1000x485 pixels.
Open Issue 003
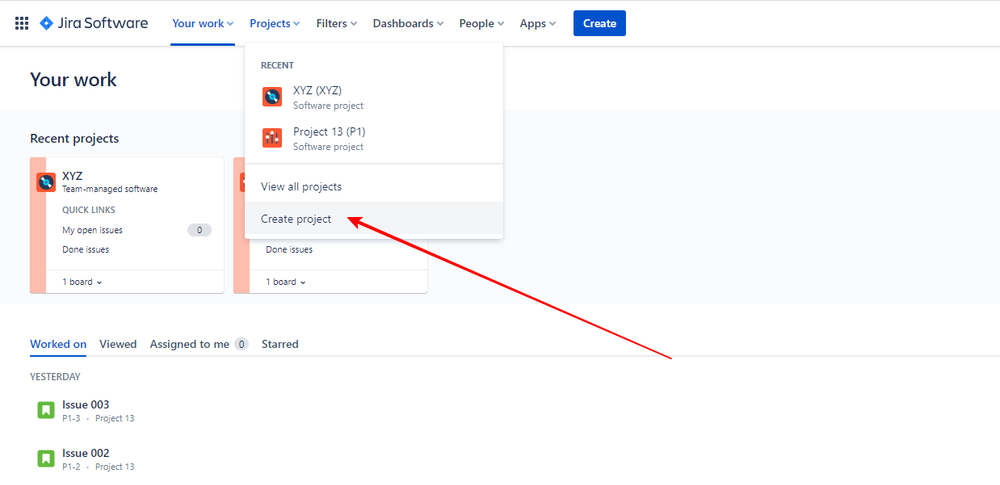click(x=85, y=405)
